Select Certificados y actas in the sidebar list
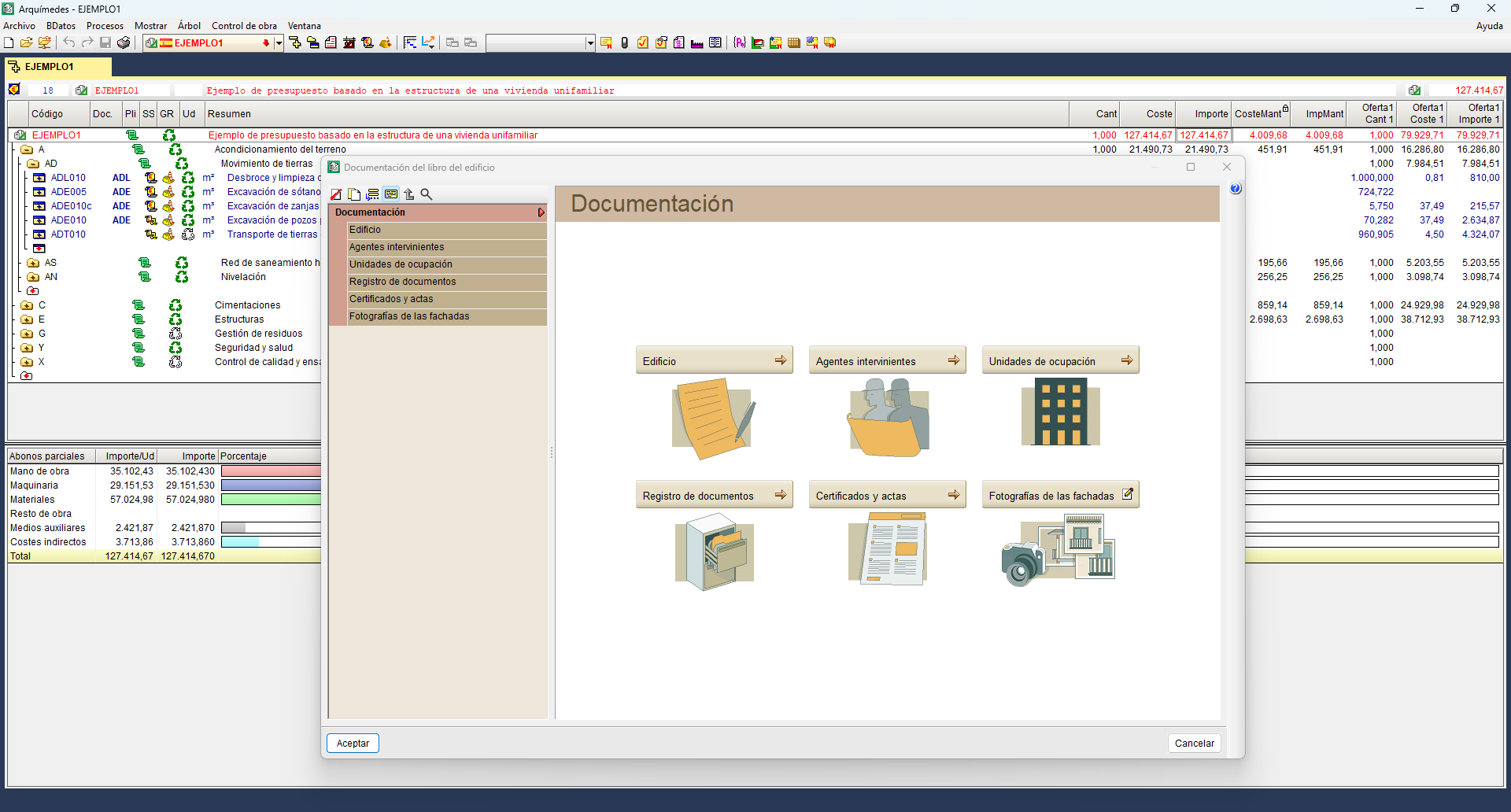This screenshot has width=1511, height=812. click(447, 299)
